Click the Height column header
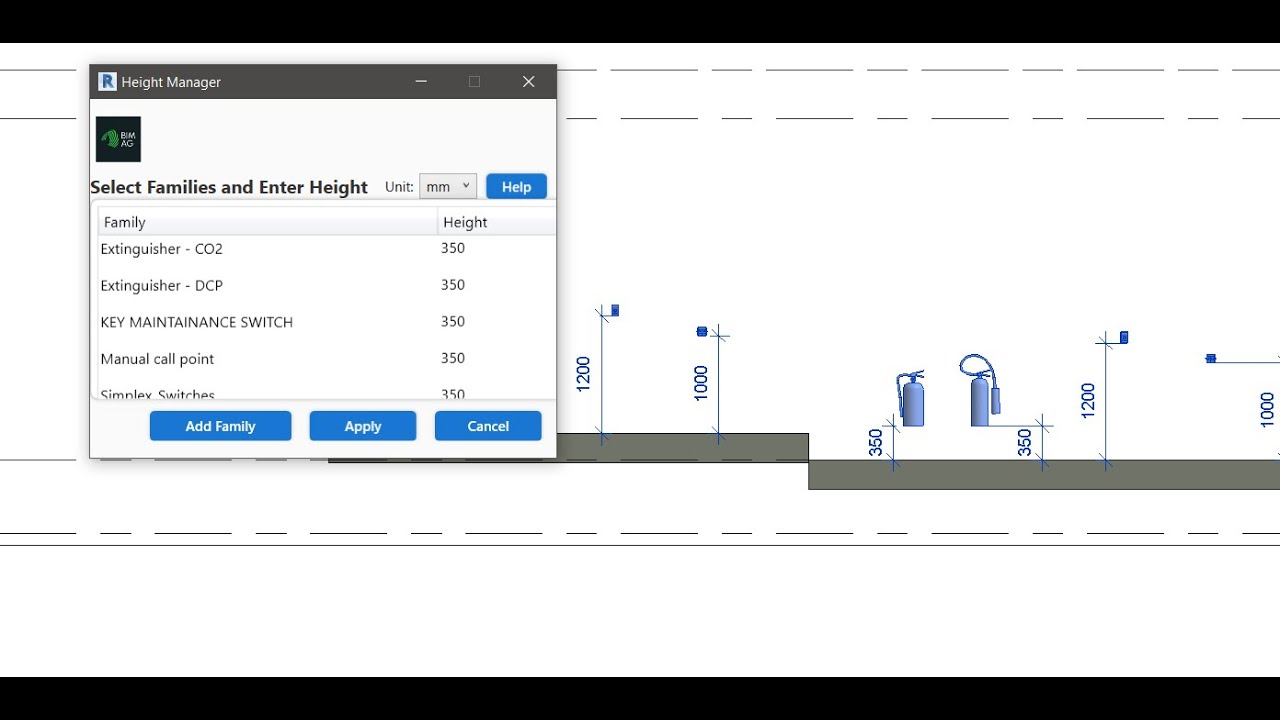The height and width of the screenshot is (720, 1280). coord(497,222)
